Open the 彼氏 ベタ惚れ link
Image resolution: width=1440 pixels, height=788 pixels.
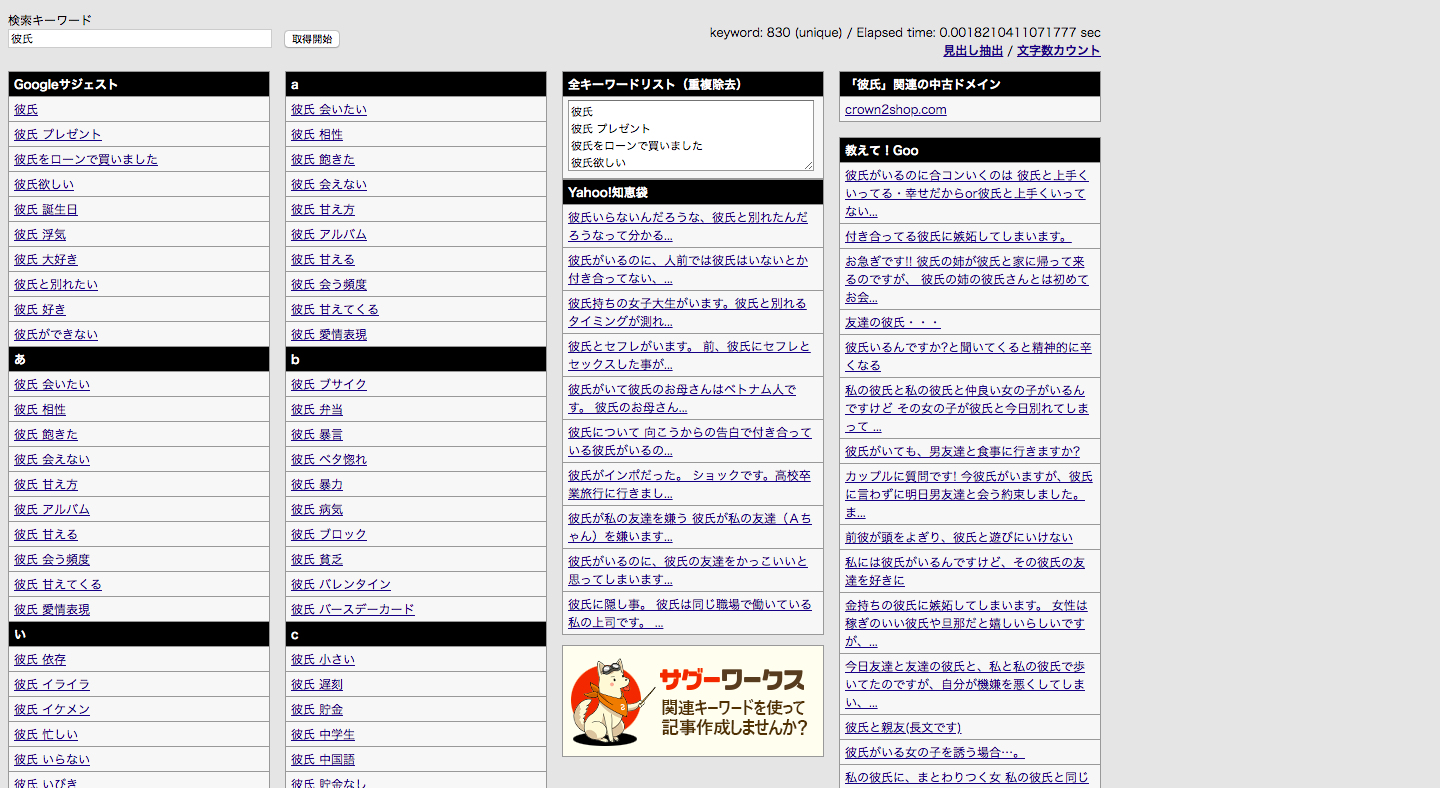pyautogui.click(x=329, y=459)
